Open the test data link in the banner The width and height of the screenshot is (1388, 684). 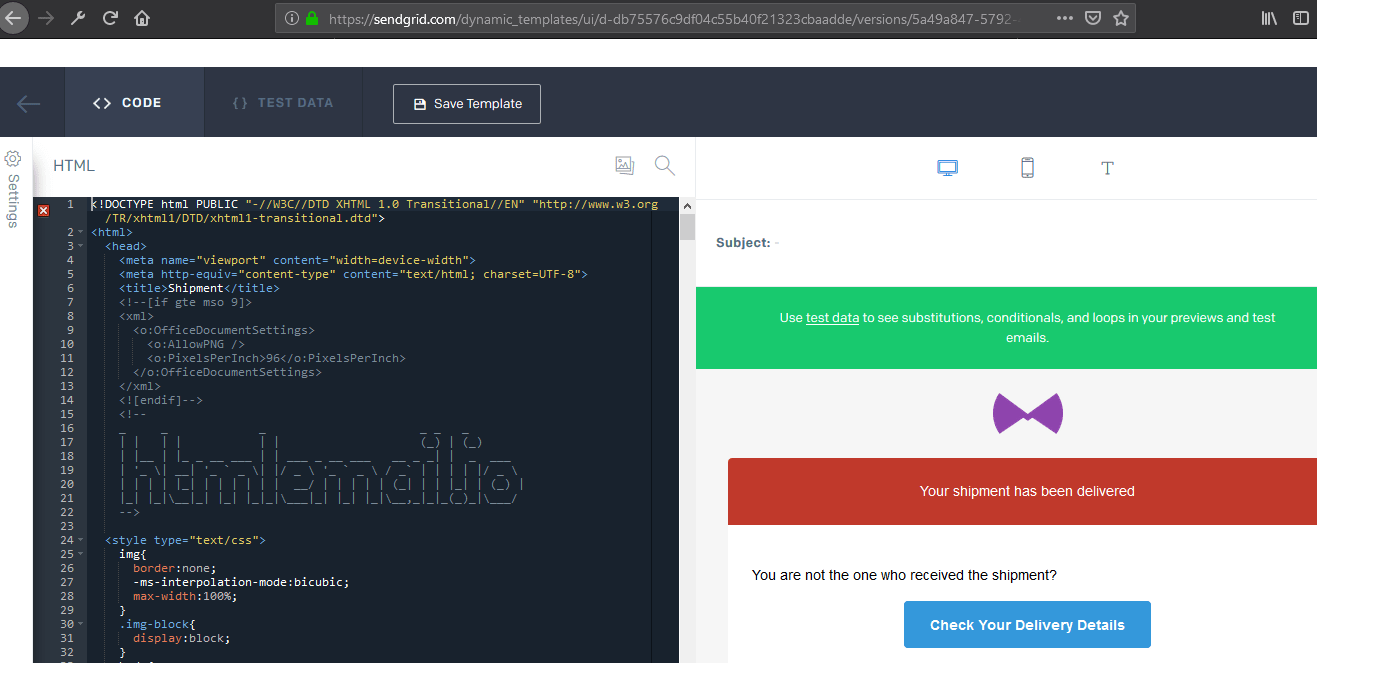click(832, 317)
